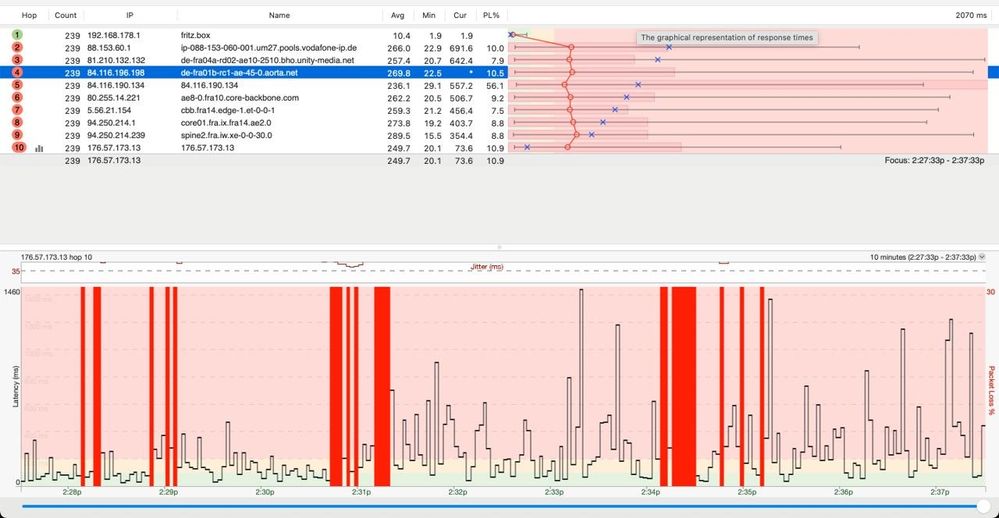The image size is (999, 518).
Task: Open the 10 minutes time range dropdown
Action: click(982, 257)
